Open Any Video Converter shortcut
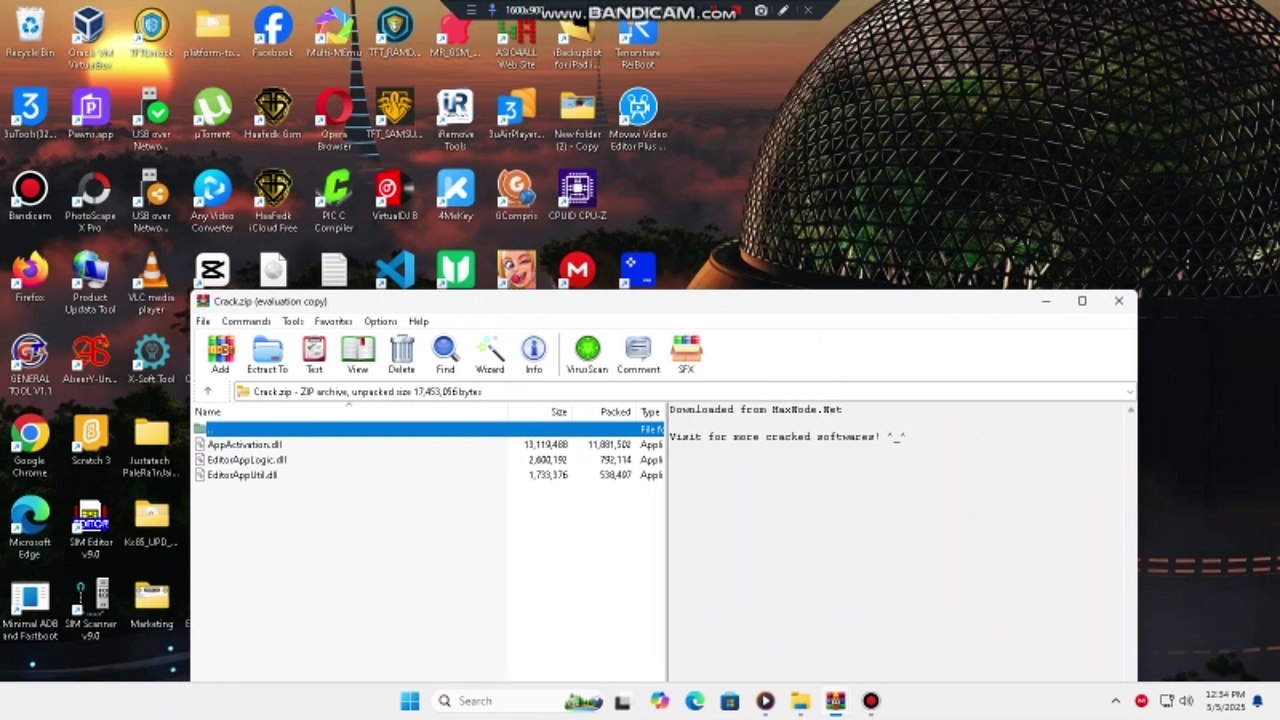Screen dimensions: 1280x720 (x=212, y=201)
